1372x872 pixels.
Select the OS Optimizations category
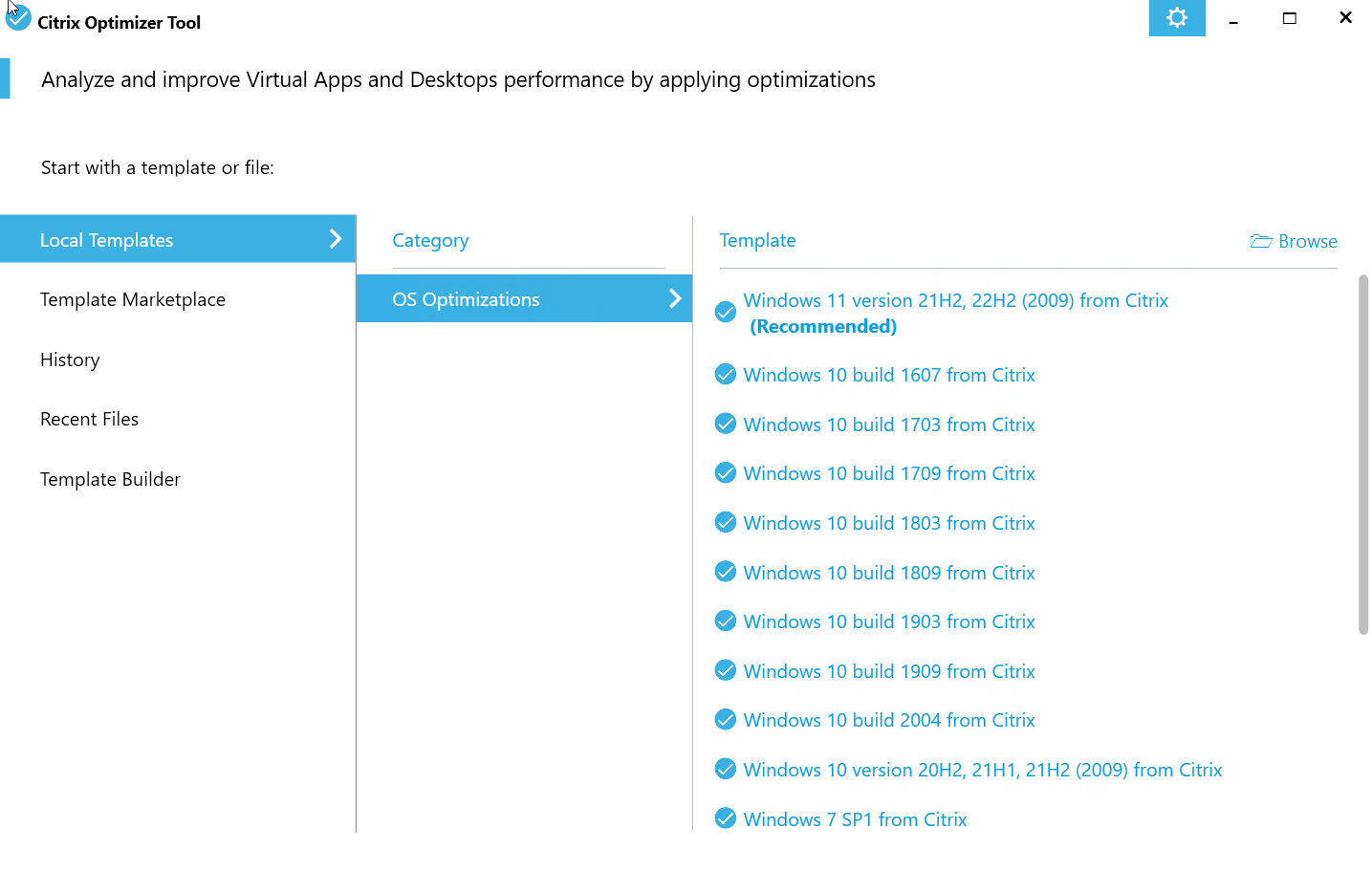pyautogui.click(x=466, y=299)
